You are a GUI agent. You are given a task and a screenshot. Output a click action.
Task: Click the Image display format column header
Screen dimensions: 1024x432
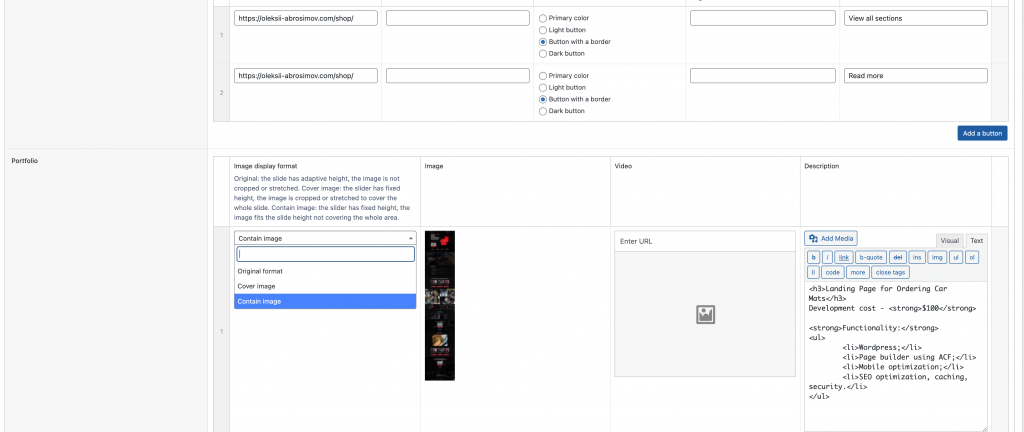(x=267, y=166)
